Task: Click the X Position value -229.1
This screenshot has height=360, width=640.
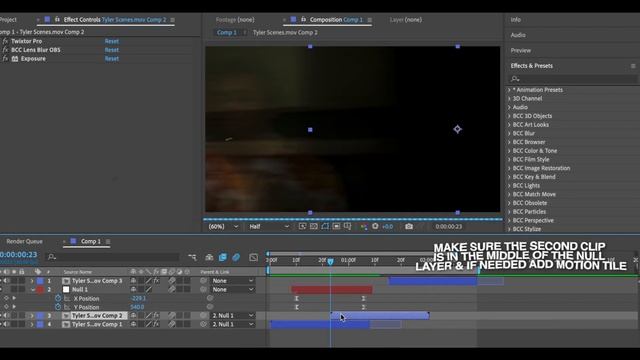Action: coord(138,298)
